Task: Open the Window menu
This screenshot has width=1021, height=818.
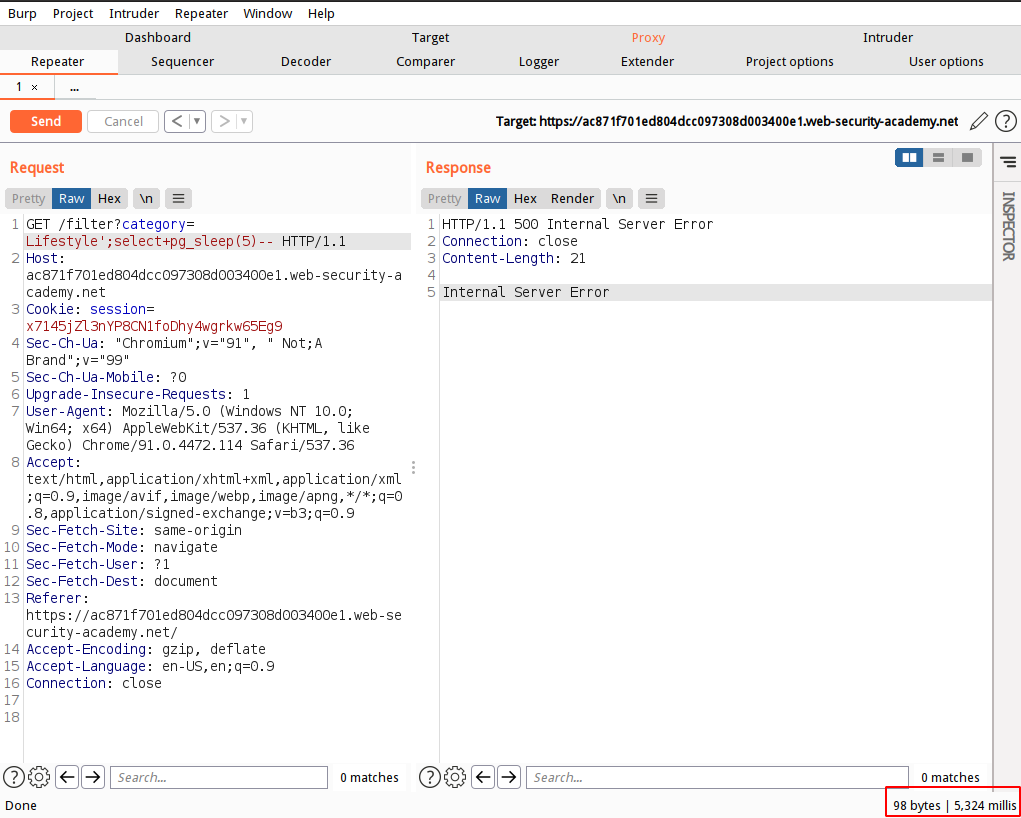Action: coord(268,14)
